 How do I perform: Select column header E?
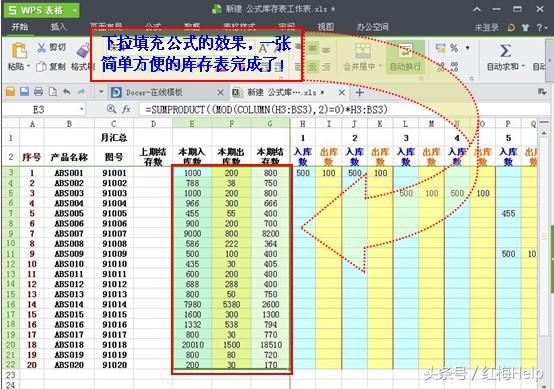[x=192, y=123]
